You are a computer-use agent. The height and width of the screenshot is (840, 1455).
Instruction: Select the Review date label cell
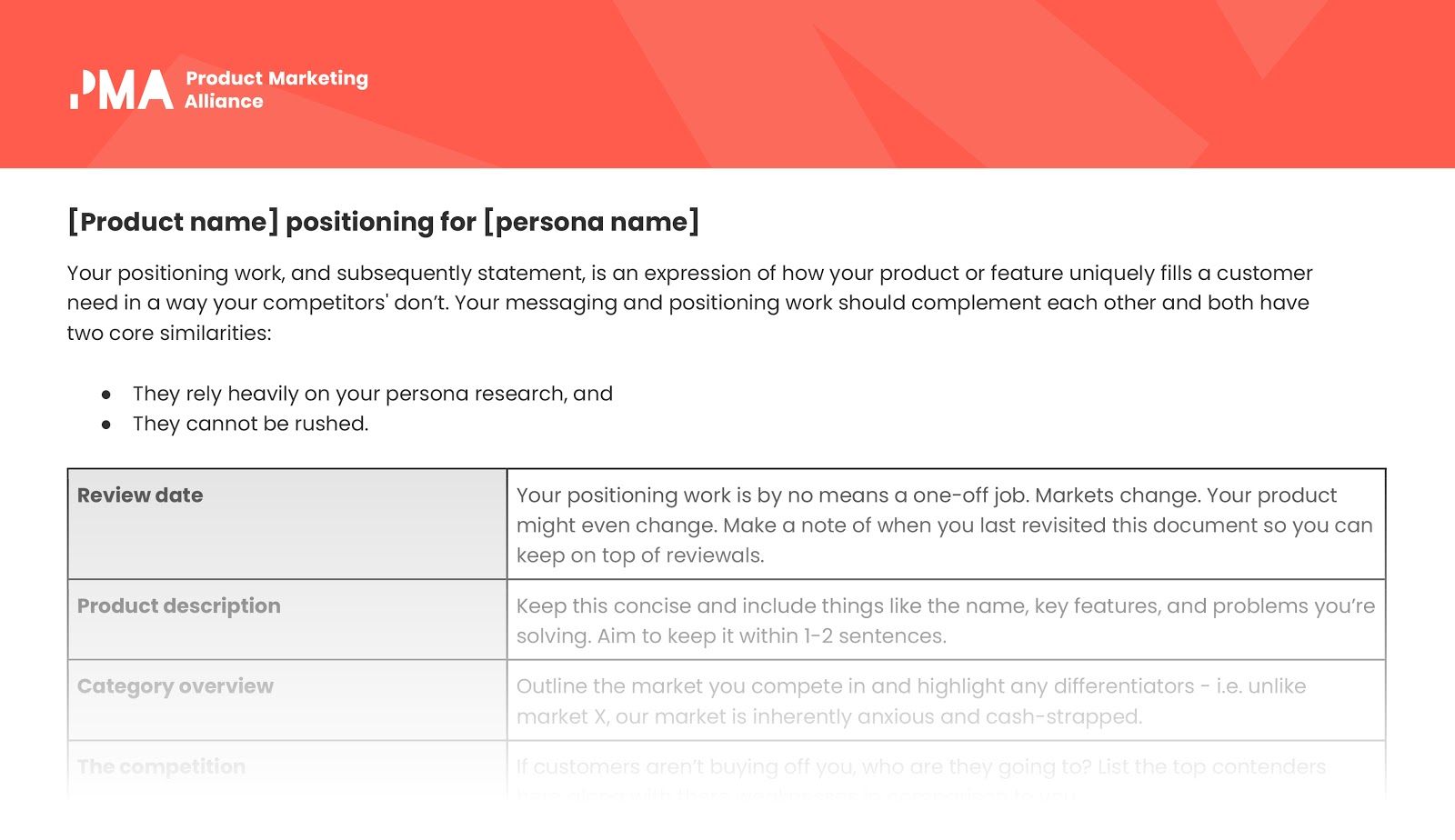click(x=287, y=525)
